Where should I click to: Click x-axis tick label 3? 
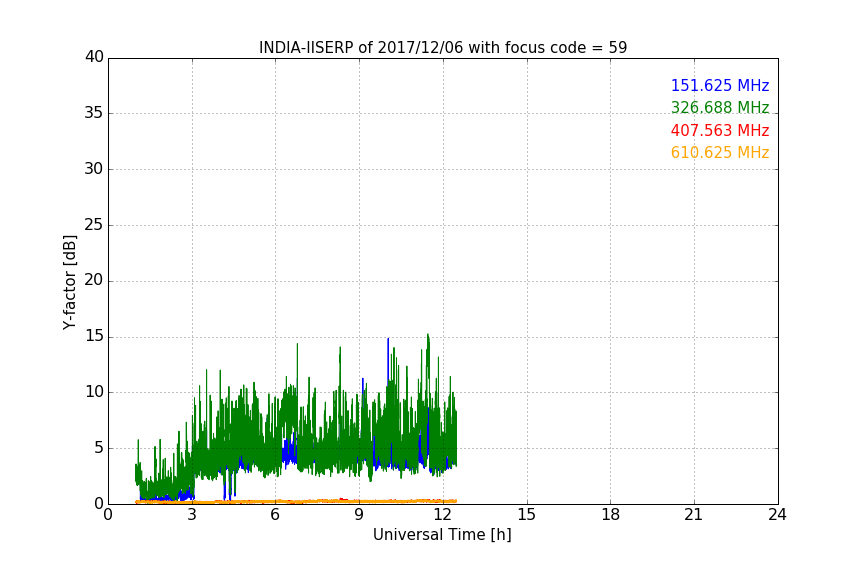click(192, 515)
